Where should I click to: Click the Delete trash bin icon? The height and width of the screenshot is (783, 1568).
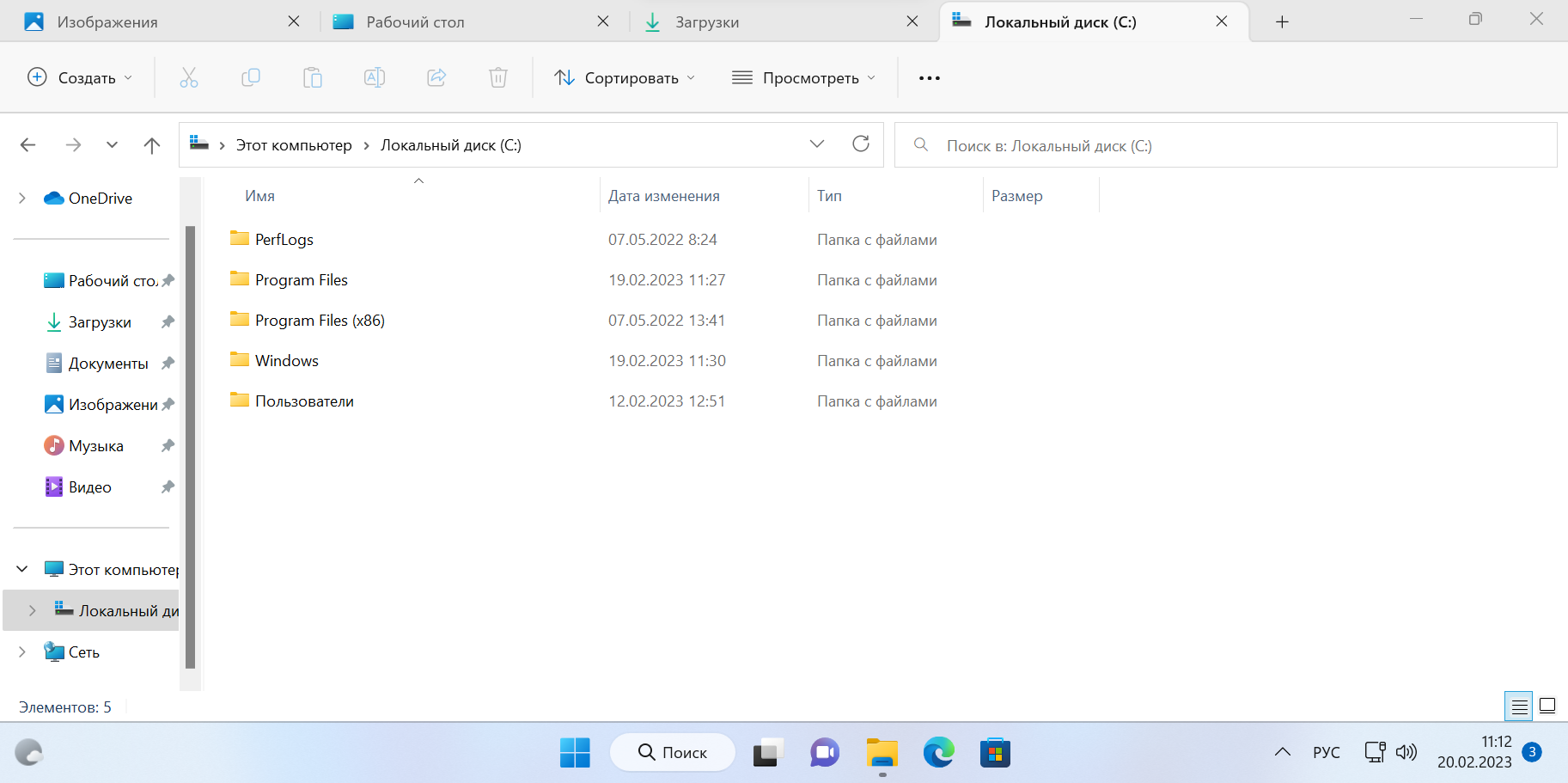(x=498, y=78)
